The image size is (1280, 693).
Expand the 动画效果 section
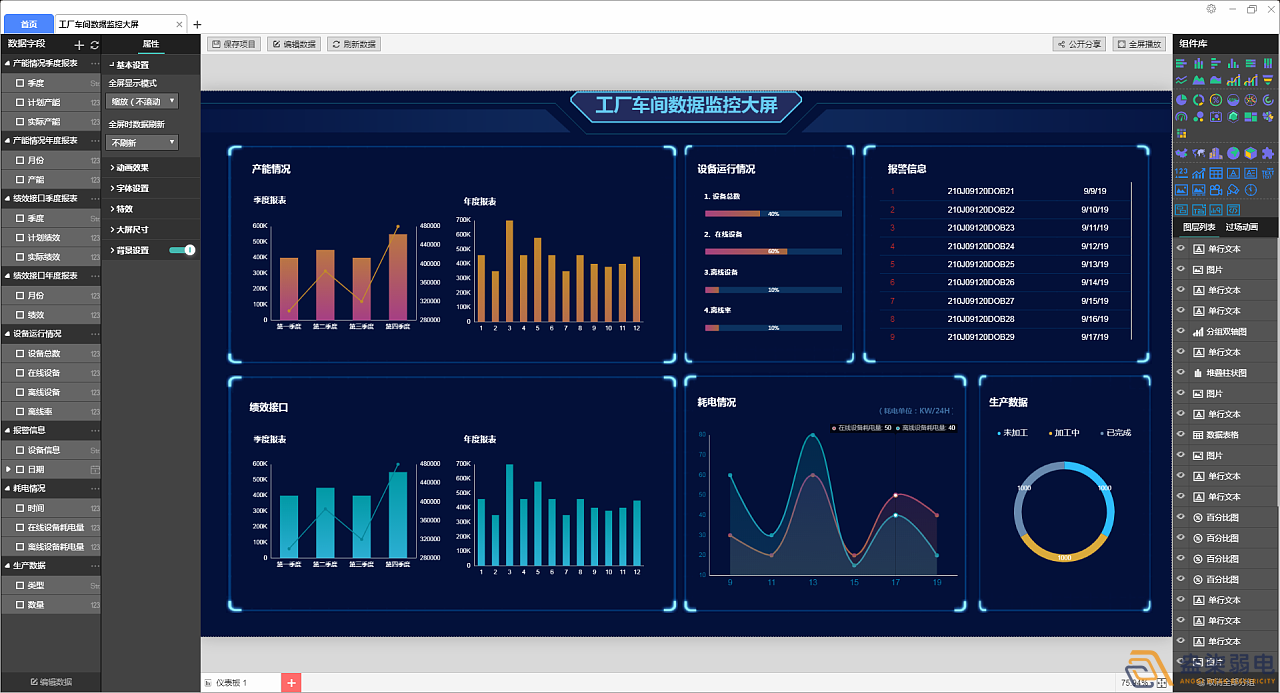click(132, 168)
